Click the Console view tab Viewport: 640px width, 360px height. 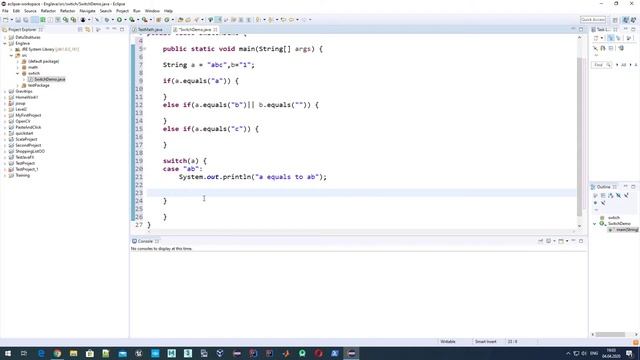coord(145,241)
